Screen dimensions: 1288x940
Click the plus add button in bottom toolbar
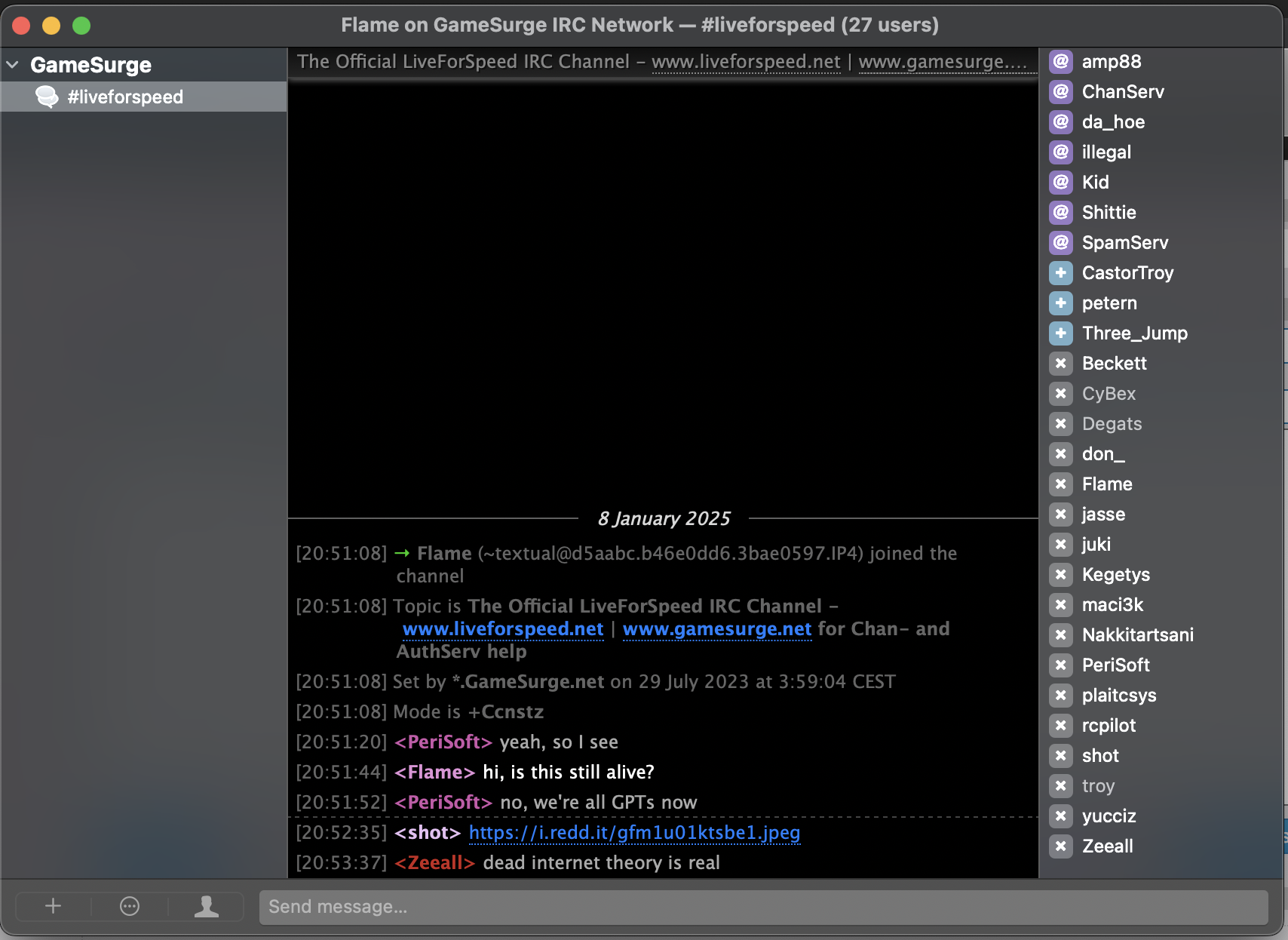point(53,906)
